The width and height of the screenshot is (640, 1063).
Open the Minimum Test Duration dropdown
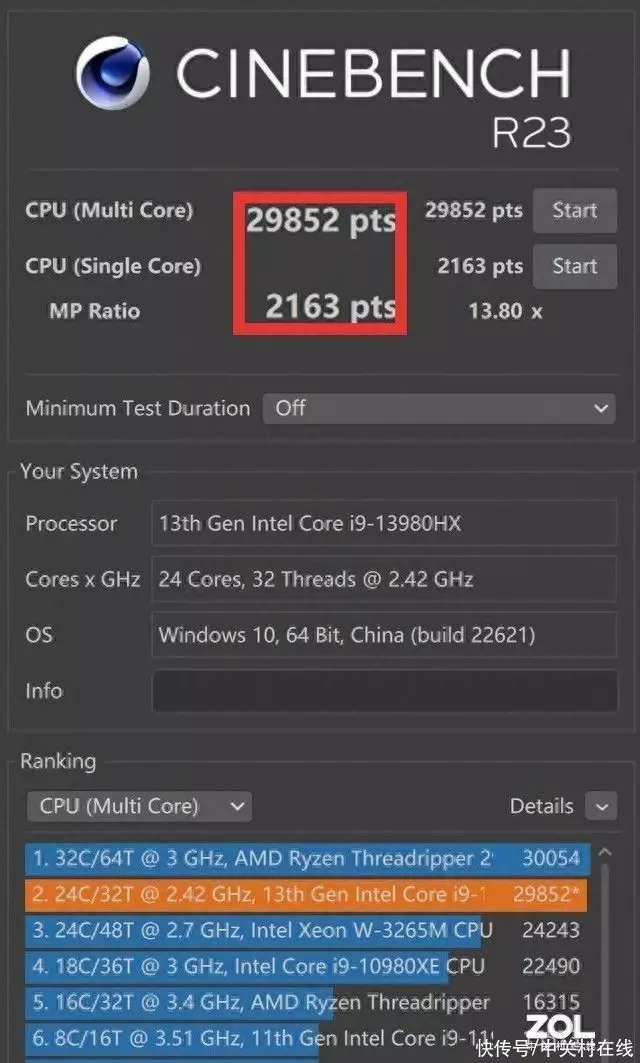[x=439, y=409]
